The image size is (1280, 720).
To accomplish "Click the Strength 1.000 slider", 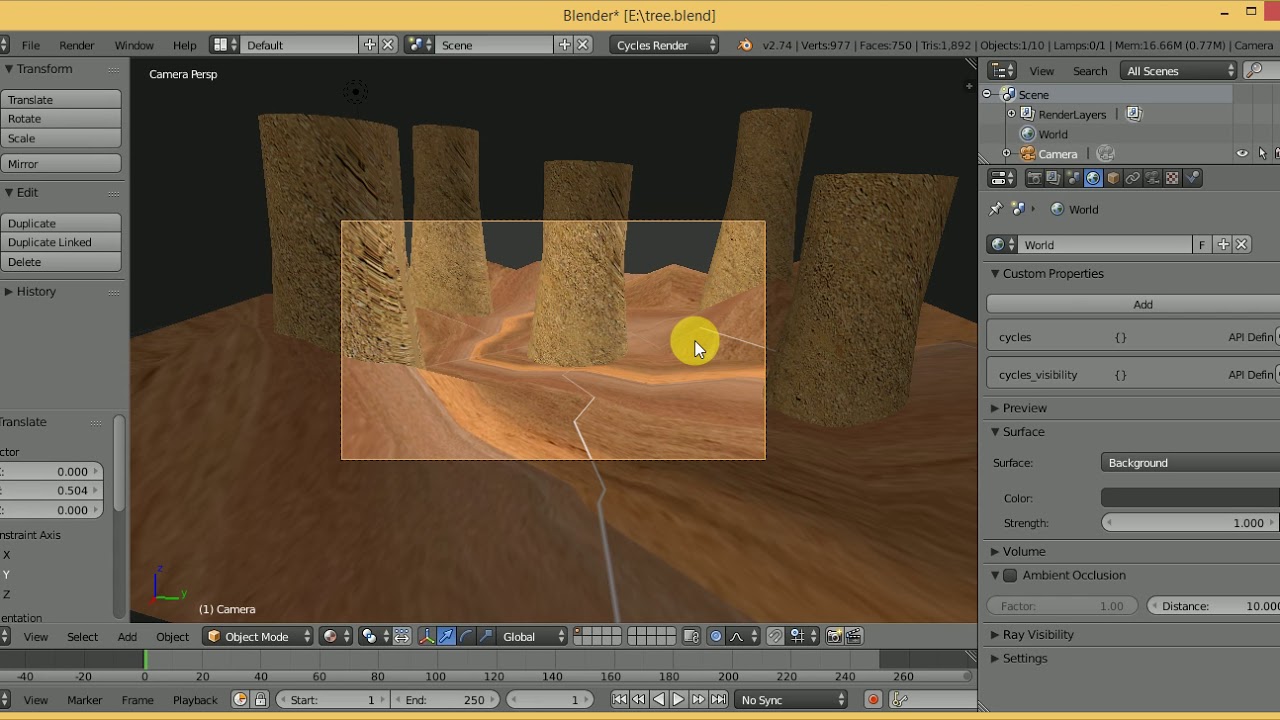I will pyautogui.click(x=1191, y=523).
